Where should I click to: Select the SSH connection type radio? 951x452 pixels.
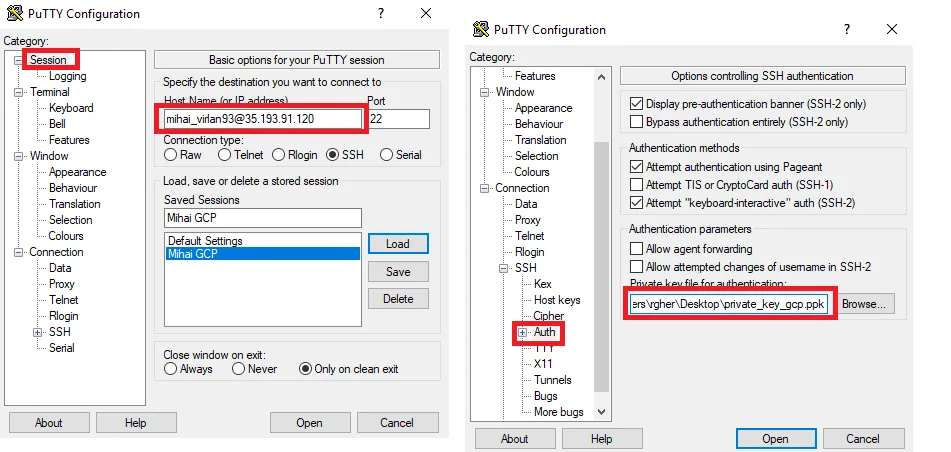point(332,155)
